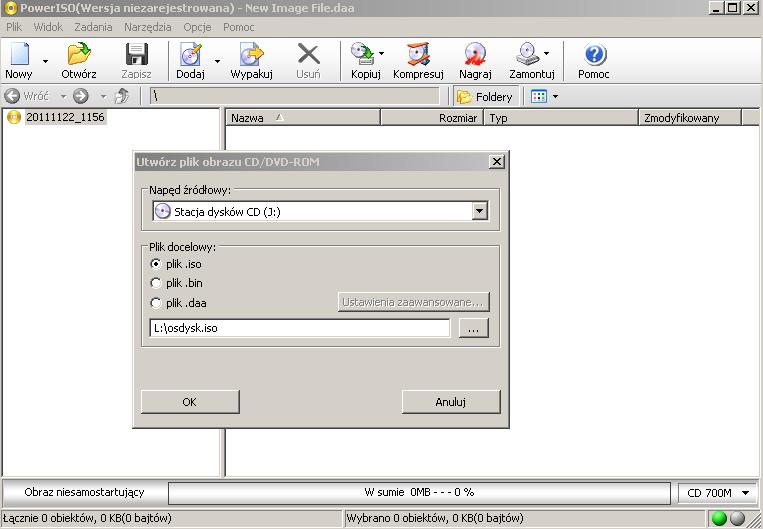Click the grey status indicator icon
The width and height of the screenshot is (763, 529).
click(738, 519)
